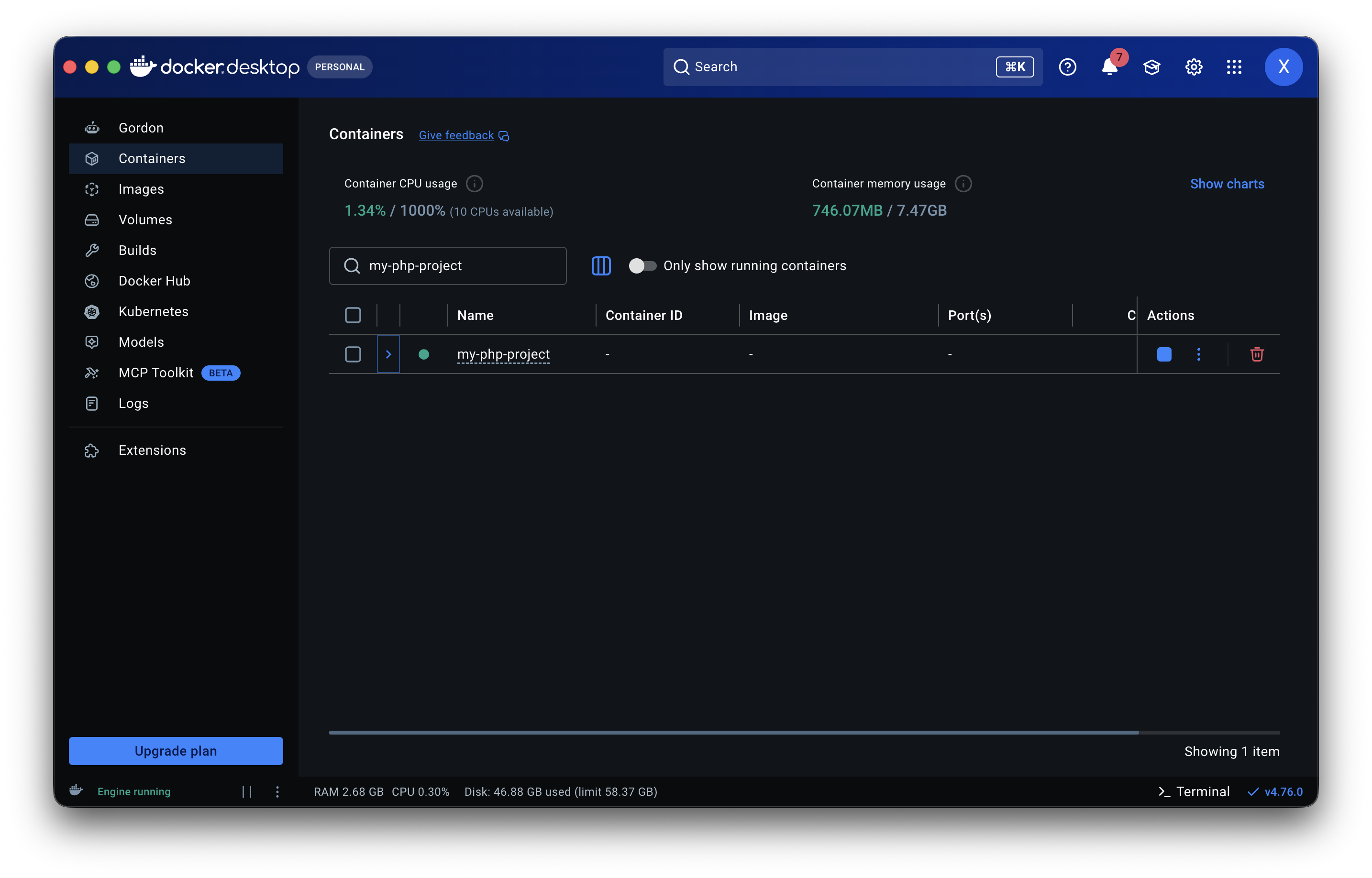Screen dimensions: 1372x878
Task: Open the column customization icon
Action: pos(601,266)
